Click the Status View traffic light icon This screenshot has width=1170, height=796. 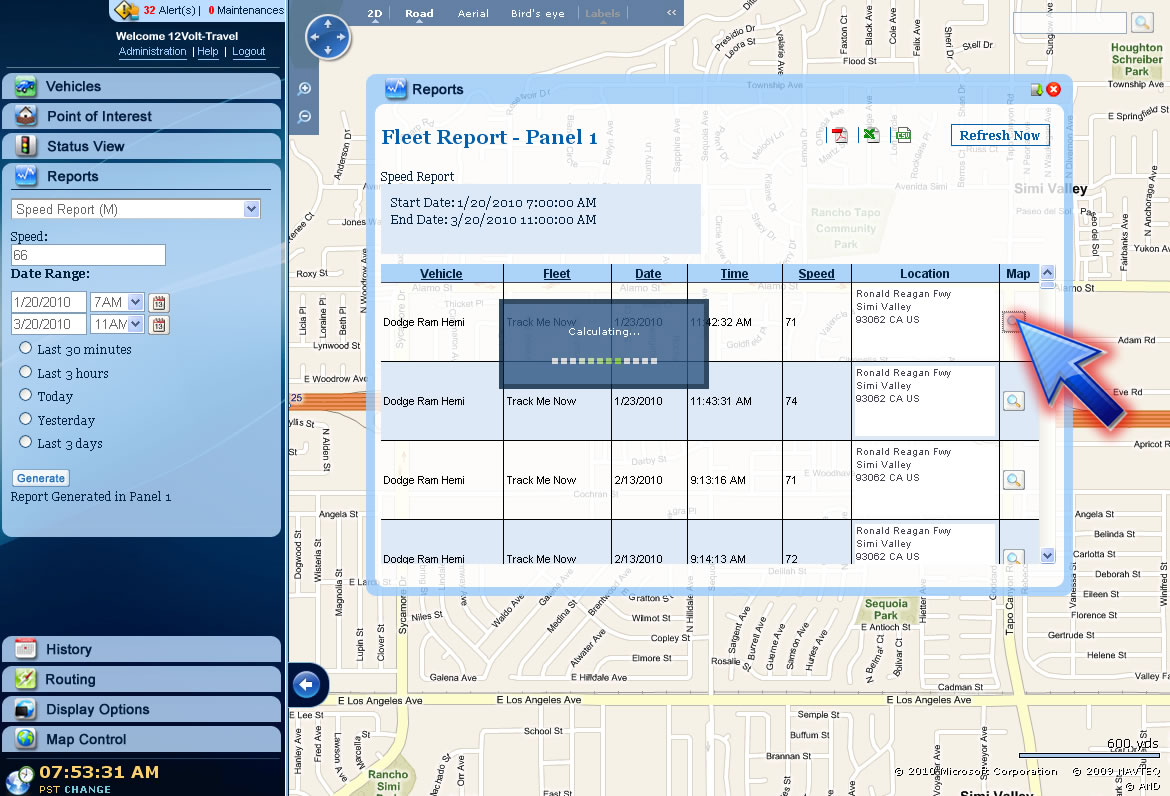coord(25,145)
